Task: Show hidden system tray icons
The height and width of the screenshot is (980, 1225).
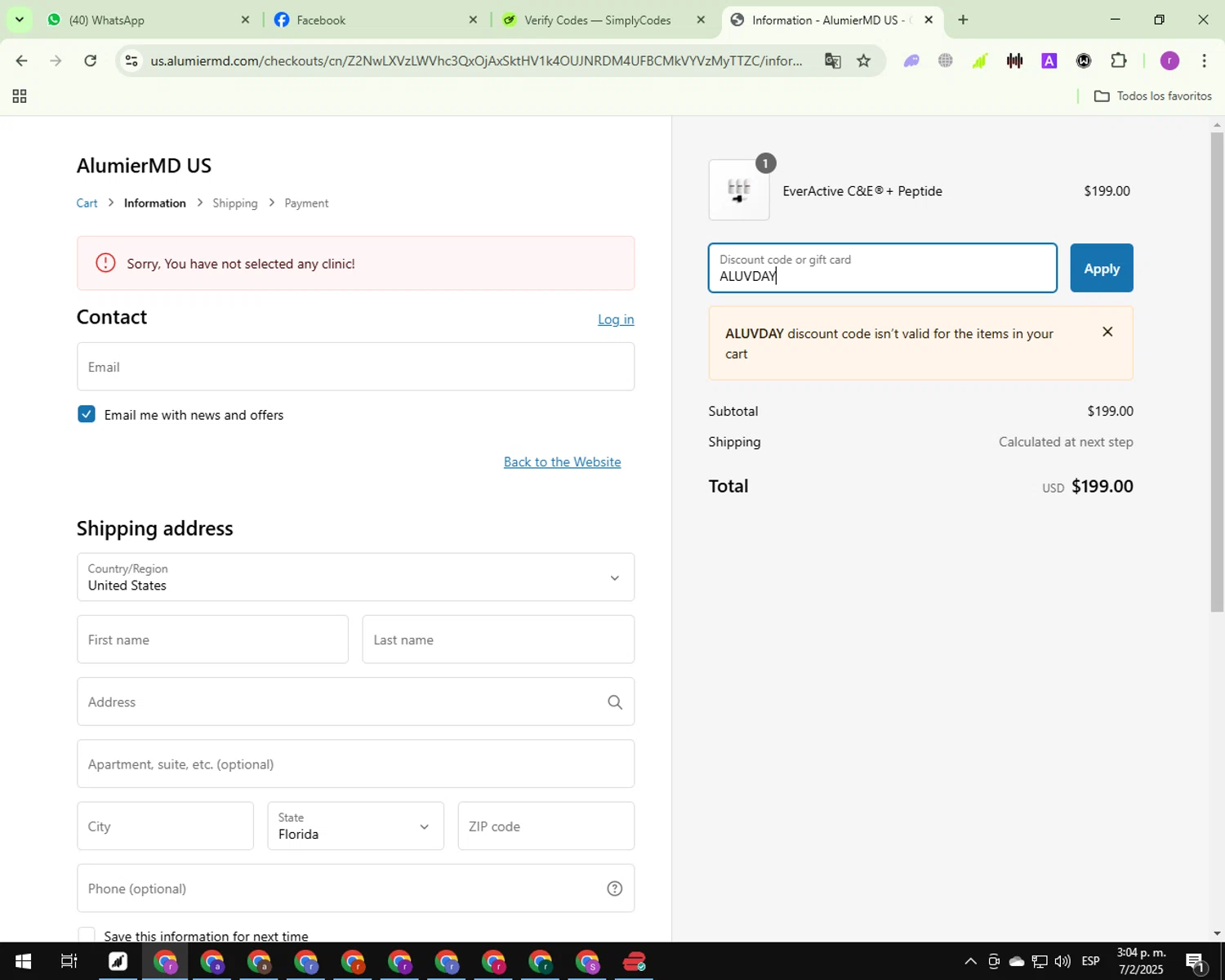Action: [x=970, y=961]
